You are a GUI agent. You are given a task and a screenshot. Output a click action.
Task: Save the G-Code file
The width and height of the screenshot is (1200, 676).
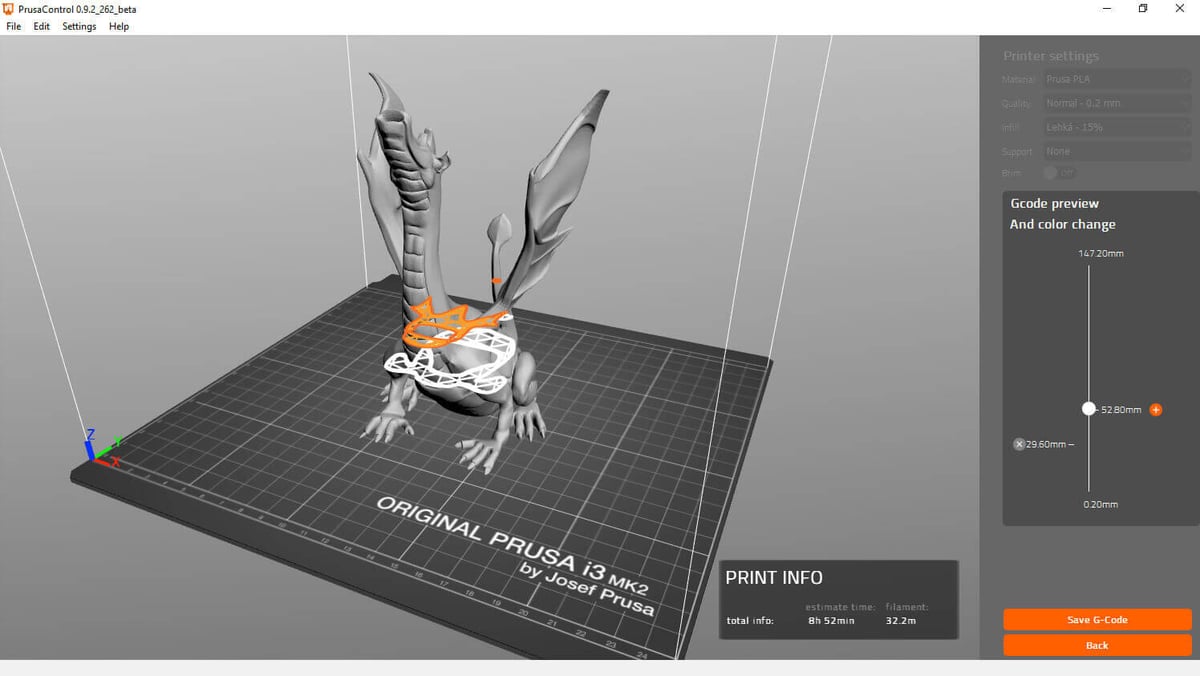point(1097,620)
